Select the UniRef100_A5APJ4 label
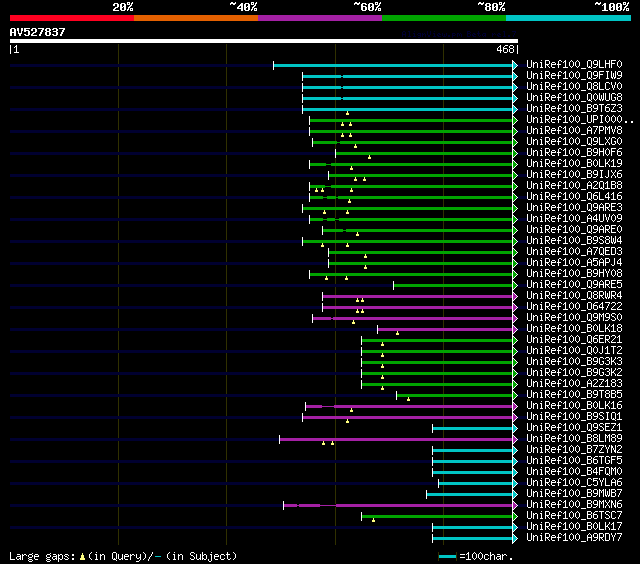The image size is (640, 564). 574,263
